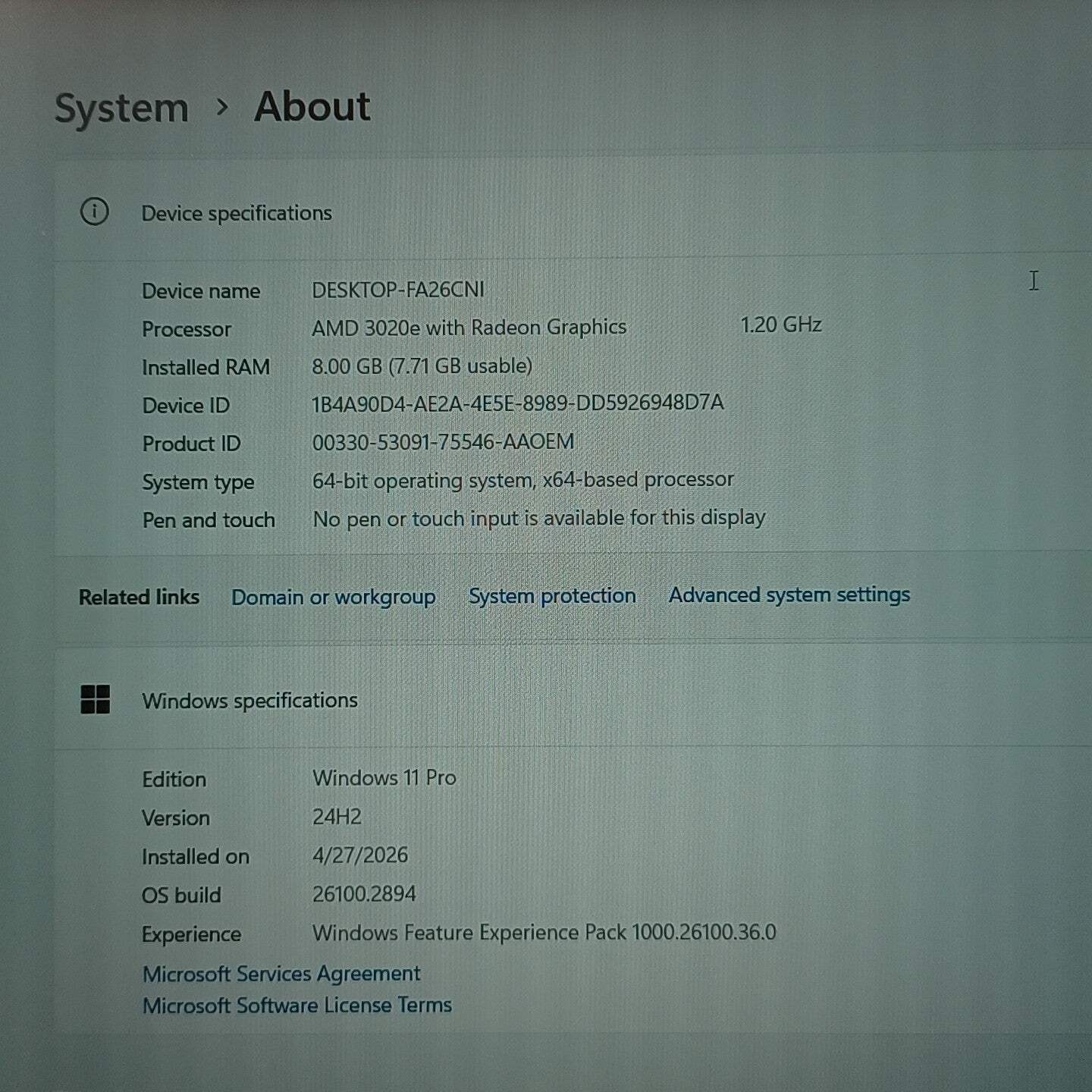Screen dimensions: 1092x1092
Task: Click the breadcrumb chevron between System and About
Action: (x=221, y=107)
